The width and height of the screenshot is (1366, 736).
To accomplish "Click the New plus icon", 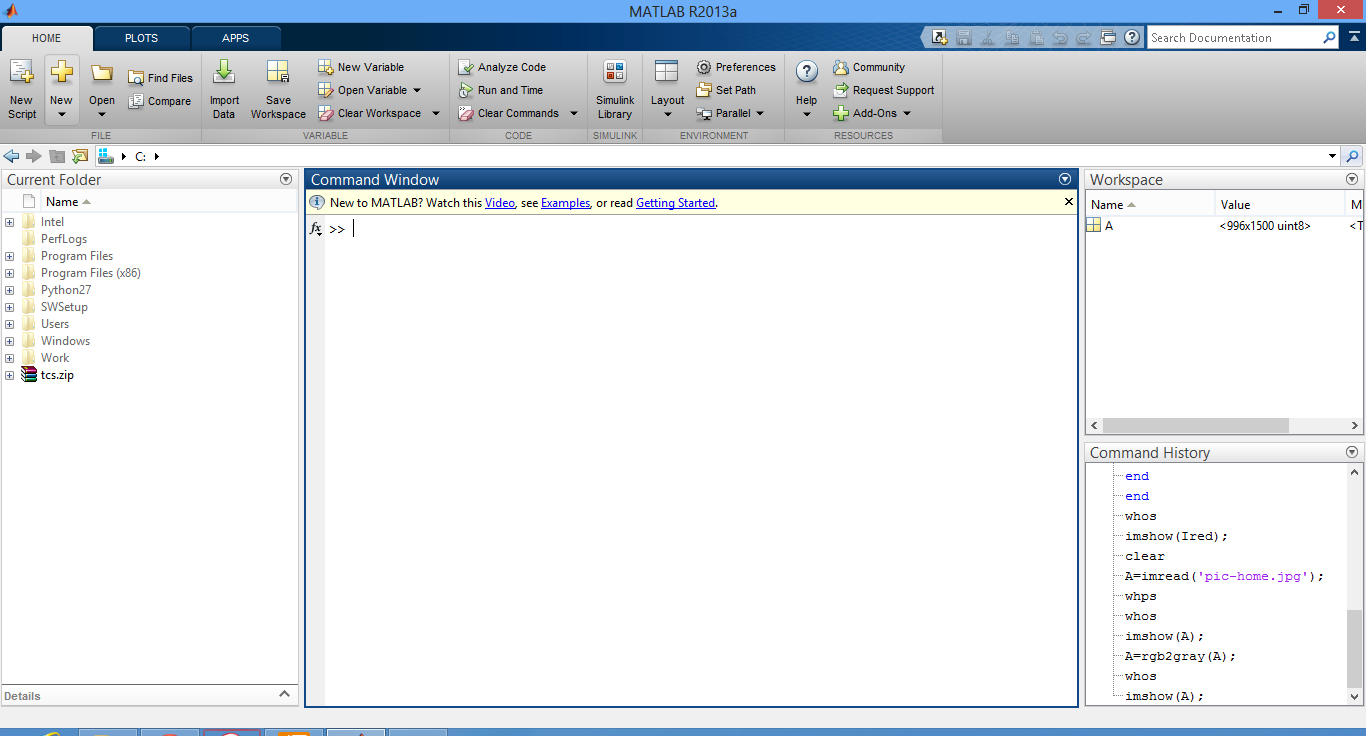I will 61,73.
